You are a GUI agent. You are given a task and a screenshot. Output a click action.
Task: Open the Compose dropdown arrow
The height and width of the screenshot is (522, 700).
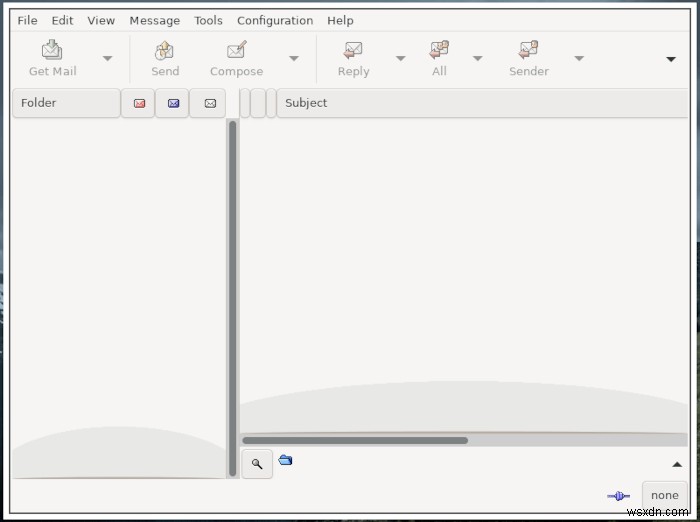click(x=294, y=58)
